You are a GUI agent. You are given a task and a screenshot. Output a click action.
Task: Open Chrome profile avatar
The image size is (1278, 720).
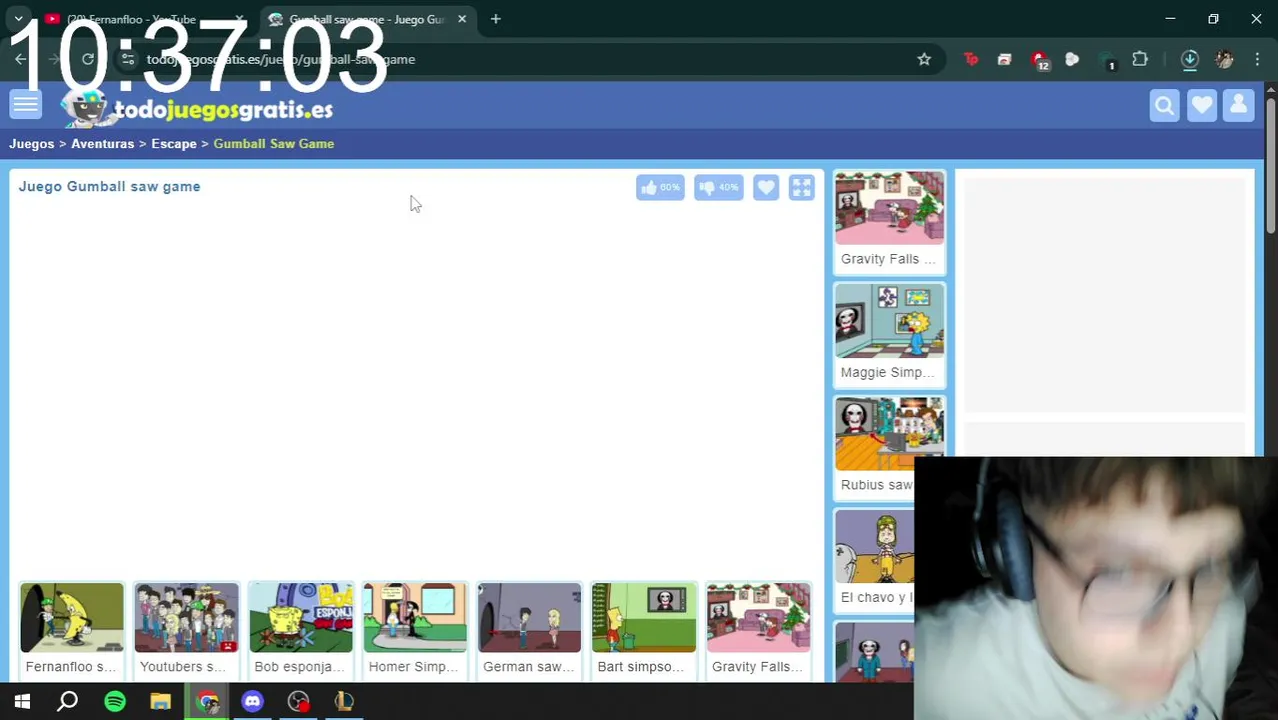click(1224, 59)
